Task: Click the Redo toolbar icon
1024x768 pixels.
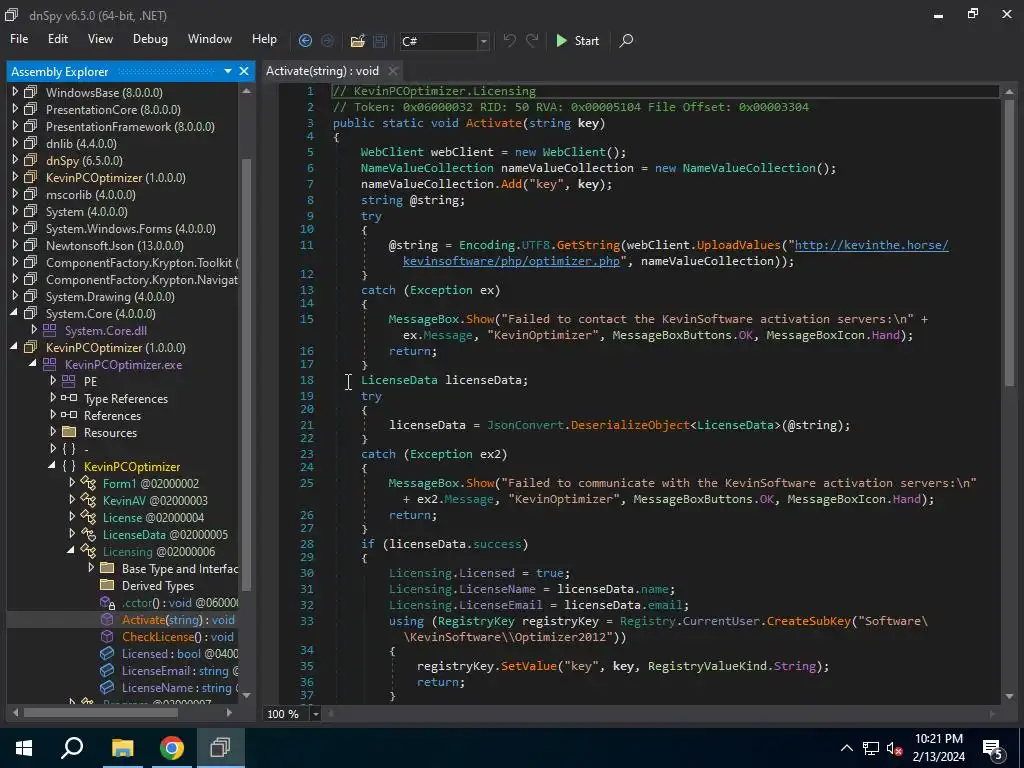Action: [532, 40]
